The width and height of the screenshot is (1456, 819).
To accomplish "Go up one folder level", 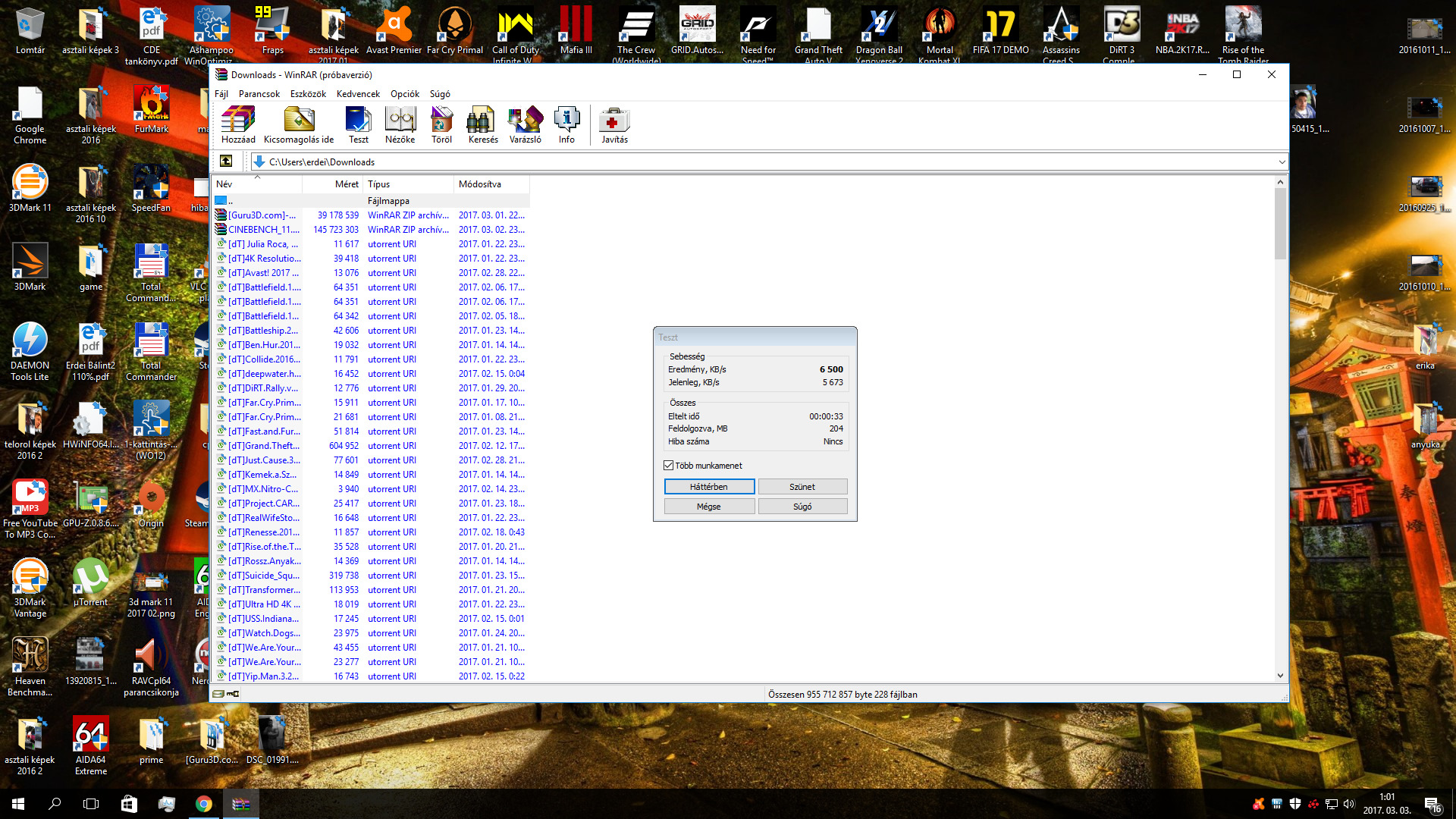I will pyautogui.click(x=226, y=162).
